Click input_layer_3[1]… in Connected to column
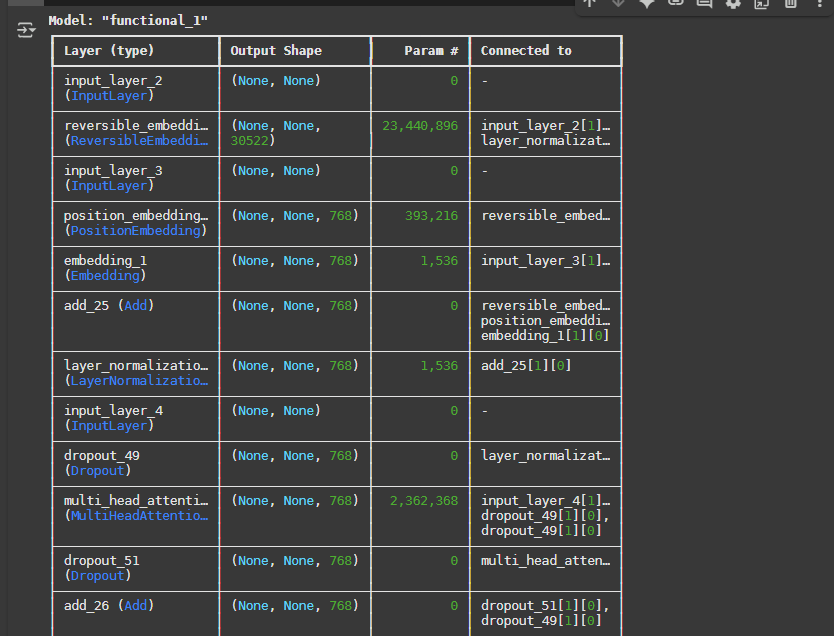Viewport: 834px width, 636px height. click(x=546, y=261)
